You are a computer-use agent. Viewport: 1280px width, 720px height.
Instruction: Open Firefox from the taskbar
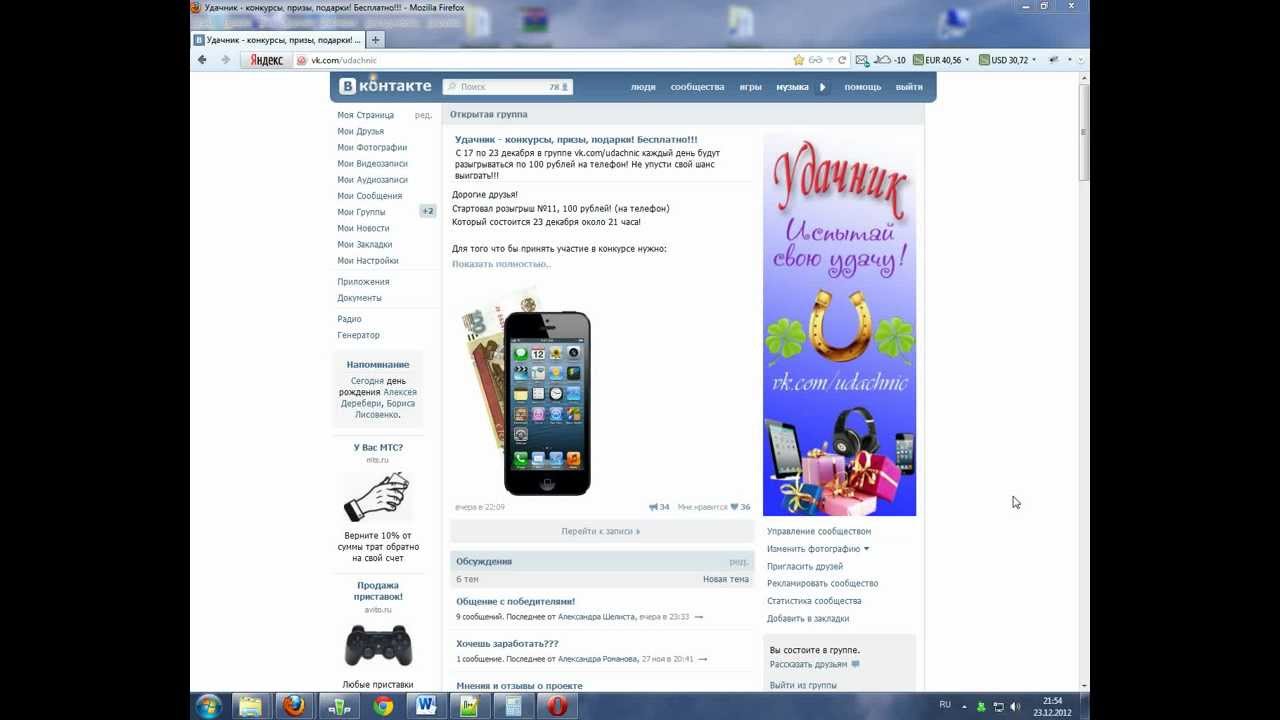[x=294, y=706]
